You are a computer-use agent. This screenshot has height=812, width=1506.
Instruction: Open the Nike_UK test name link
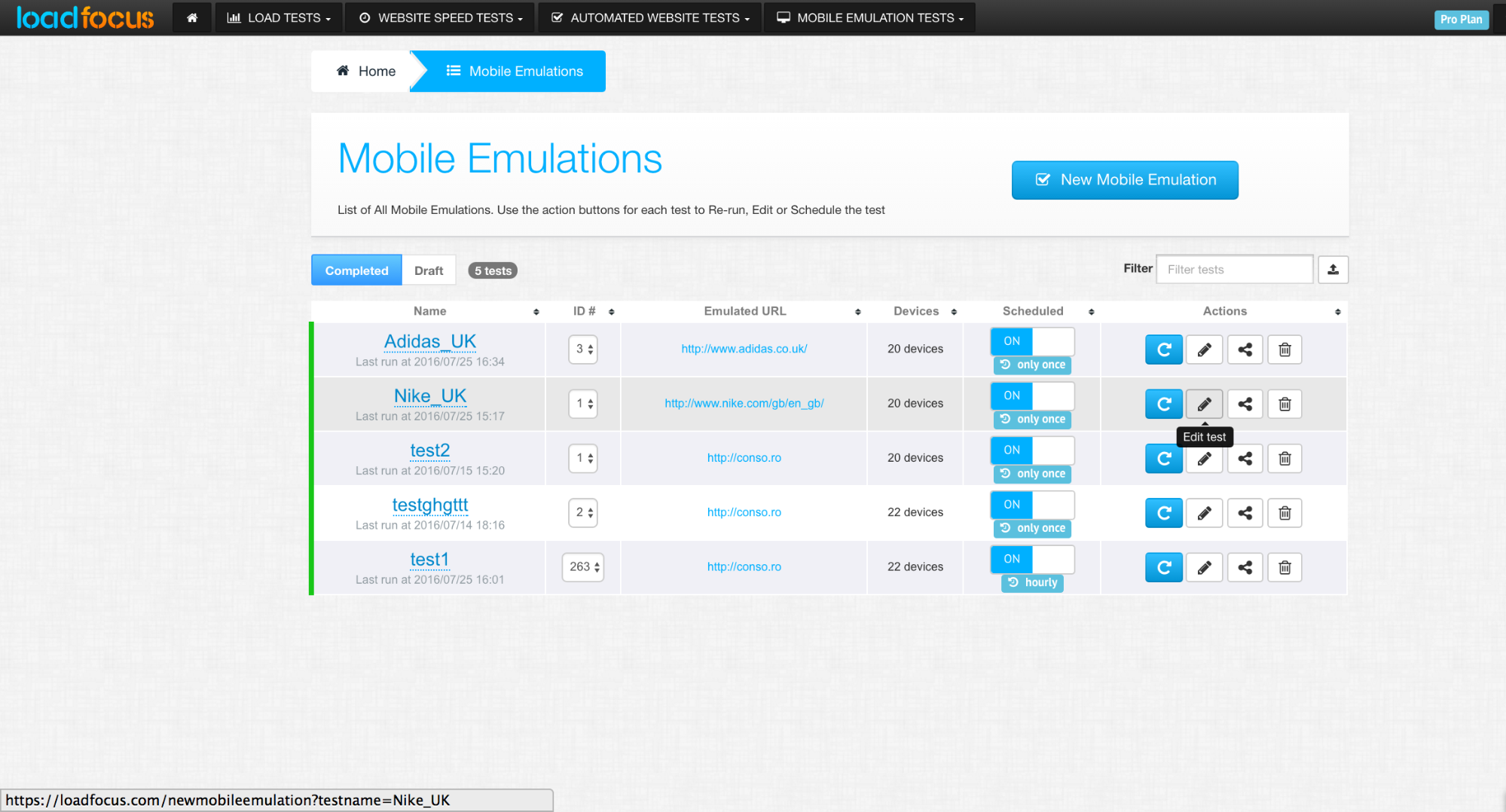(x=430, y=395)
